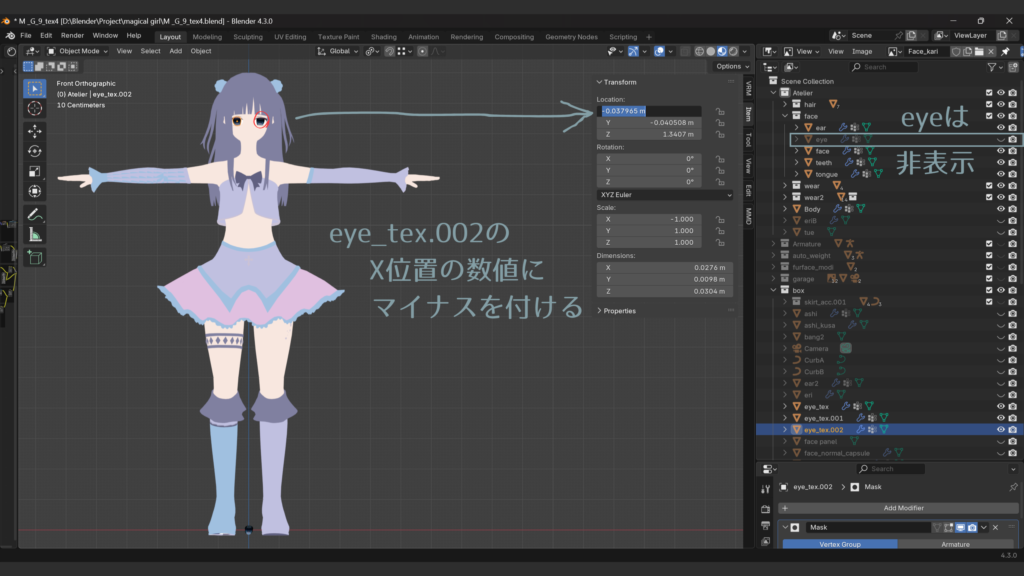
Task: Click the Vertex Group mode button
Action: click(839, 545)
